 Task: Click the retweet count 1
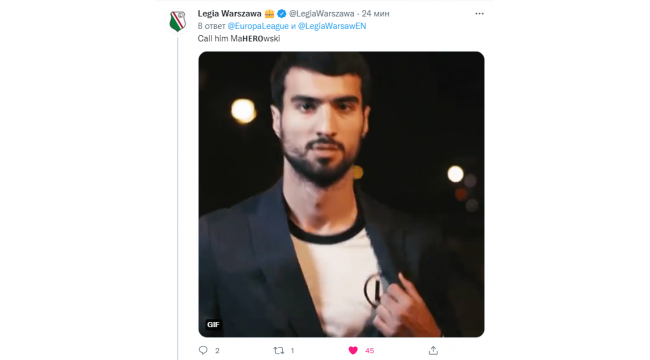click(x=292, y=351)
